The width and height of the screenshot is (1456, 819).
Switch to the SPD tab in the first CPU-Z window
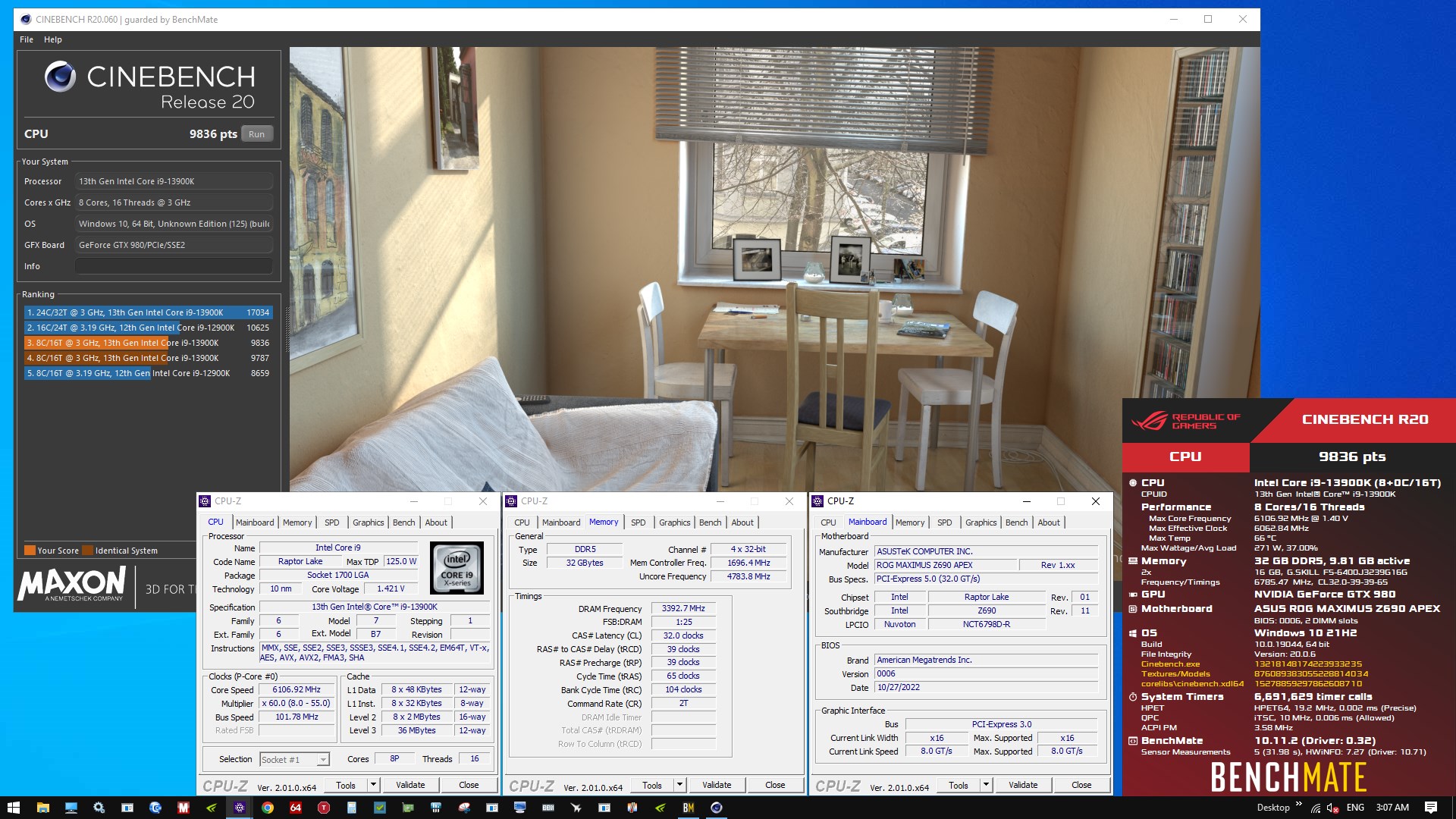332,522
